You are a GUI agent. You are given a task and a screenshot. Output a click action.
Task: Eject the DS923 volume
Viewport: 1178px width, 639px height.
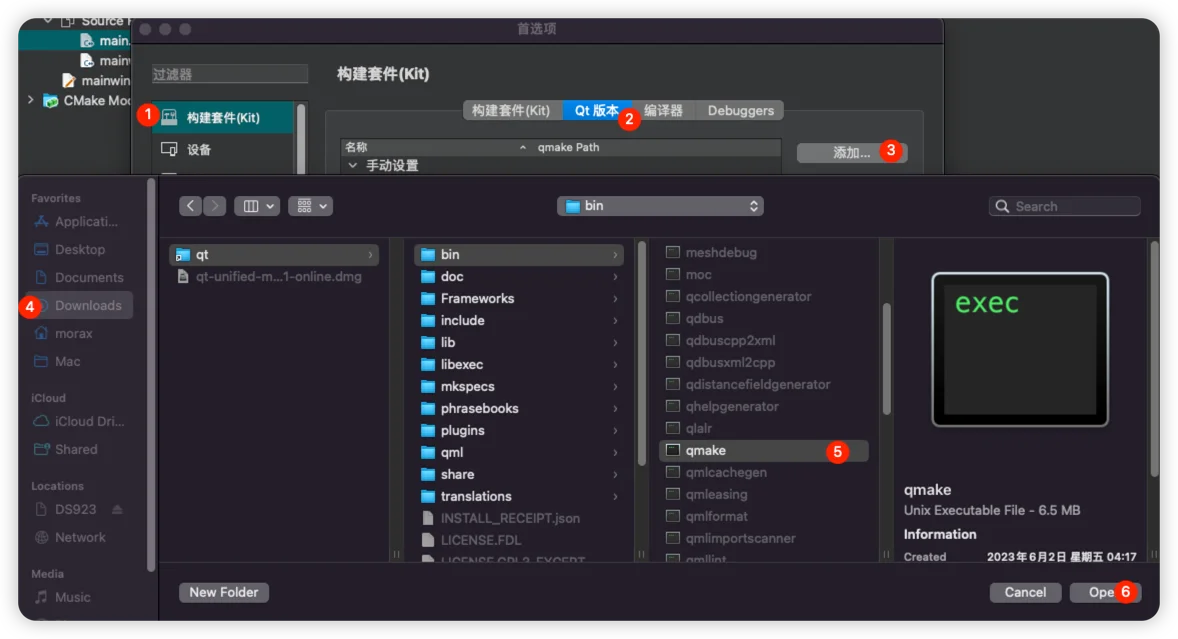pyautogui.click(x=117, y=509)
